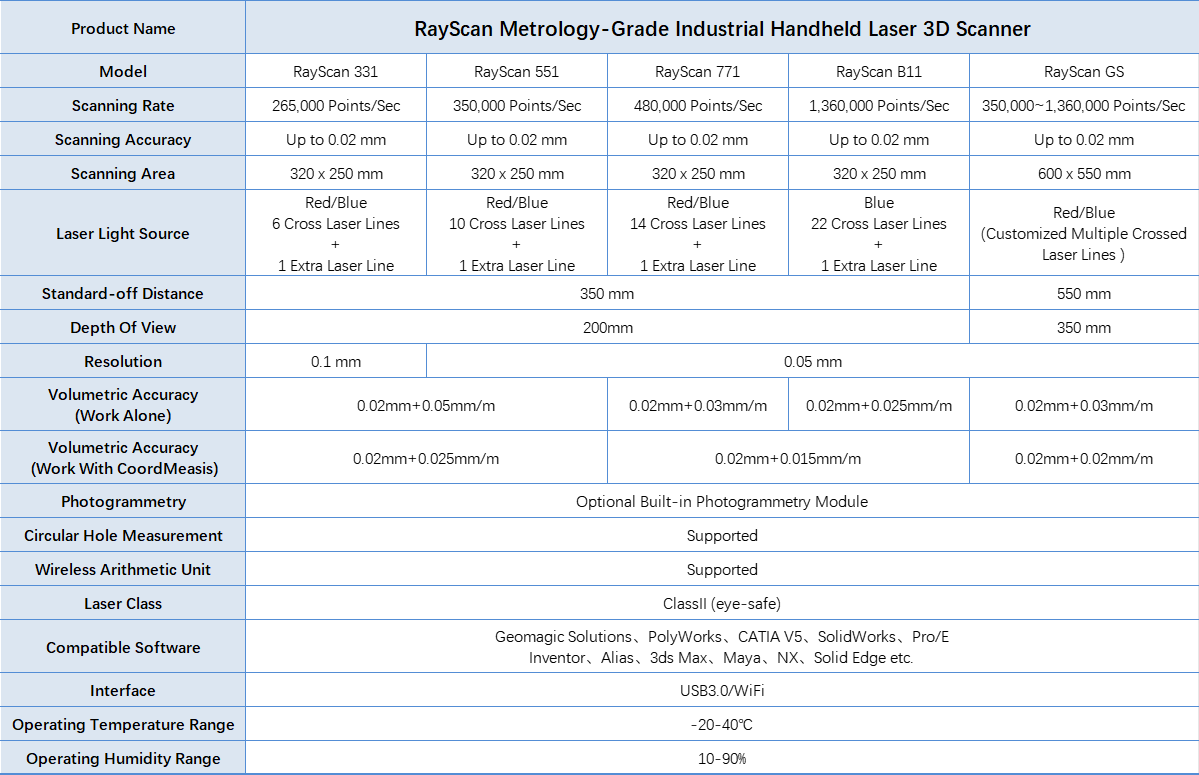Click the '0.05 mm' resolution value
The height and width of the screenshot is (775, 1199).
(x=813, y=362)
